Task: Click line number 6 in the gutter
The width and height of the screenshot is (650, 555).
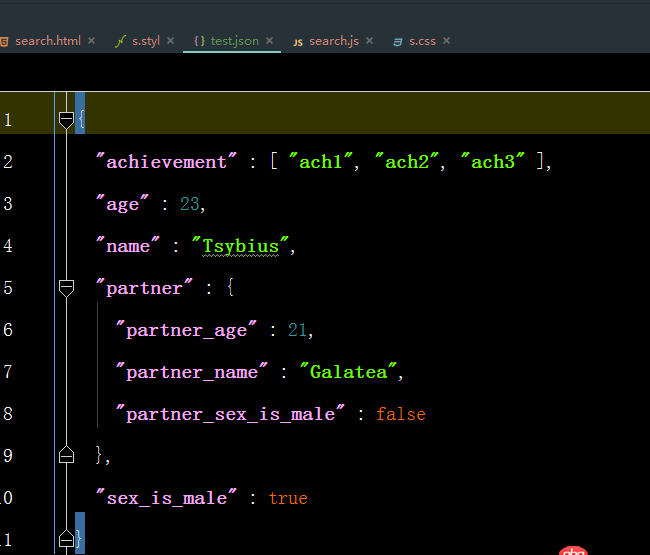Action: tap(8, 330)
